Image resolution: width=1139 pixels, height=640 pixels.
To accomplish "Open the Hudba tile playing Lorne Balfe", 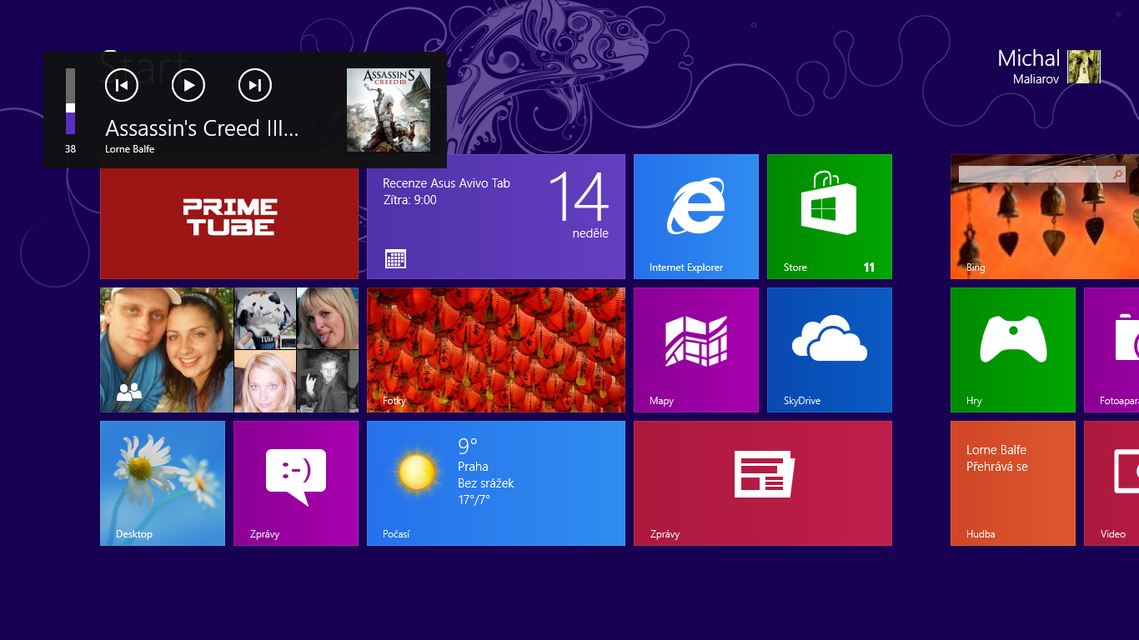I will click(x=1012, y=483).
